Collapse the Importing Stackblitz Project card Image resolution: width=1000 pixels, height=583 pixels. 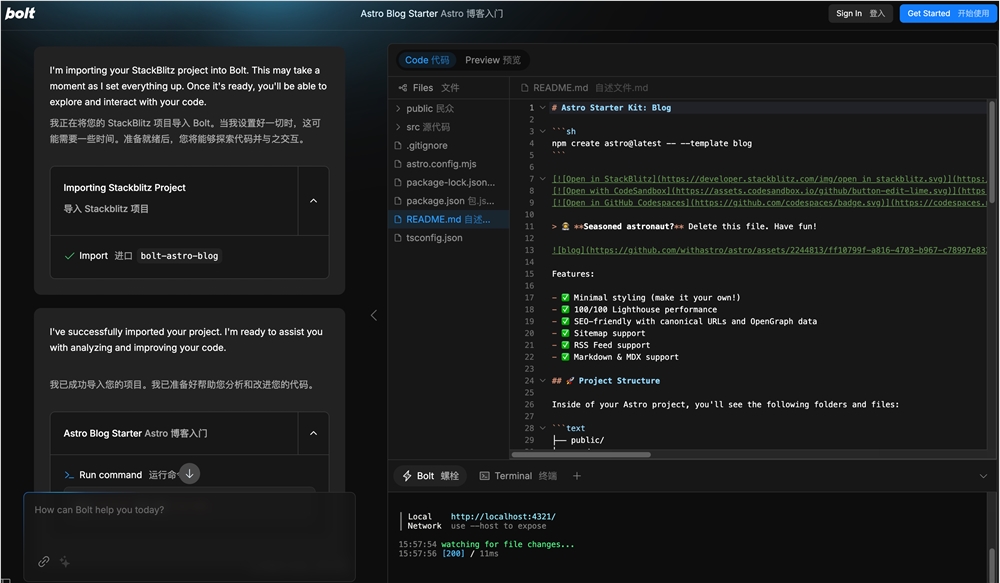click(313, 201)
